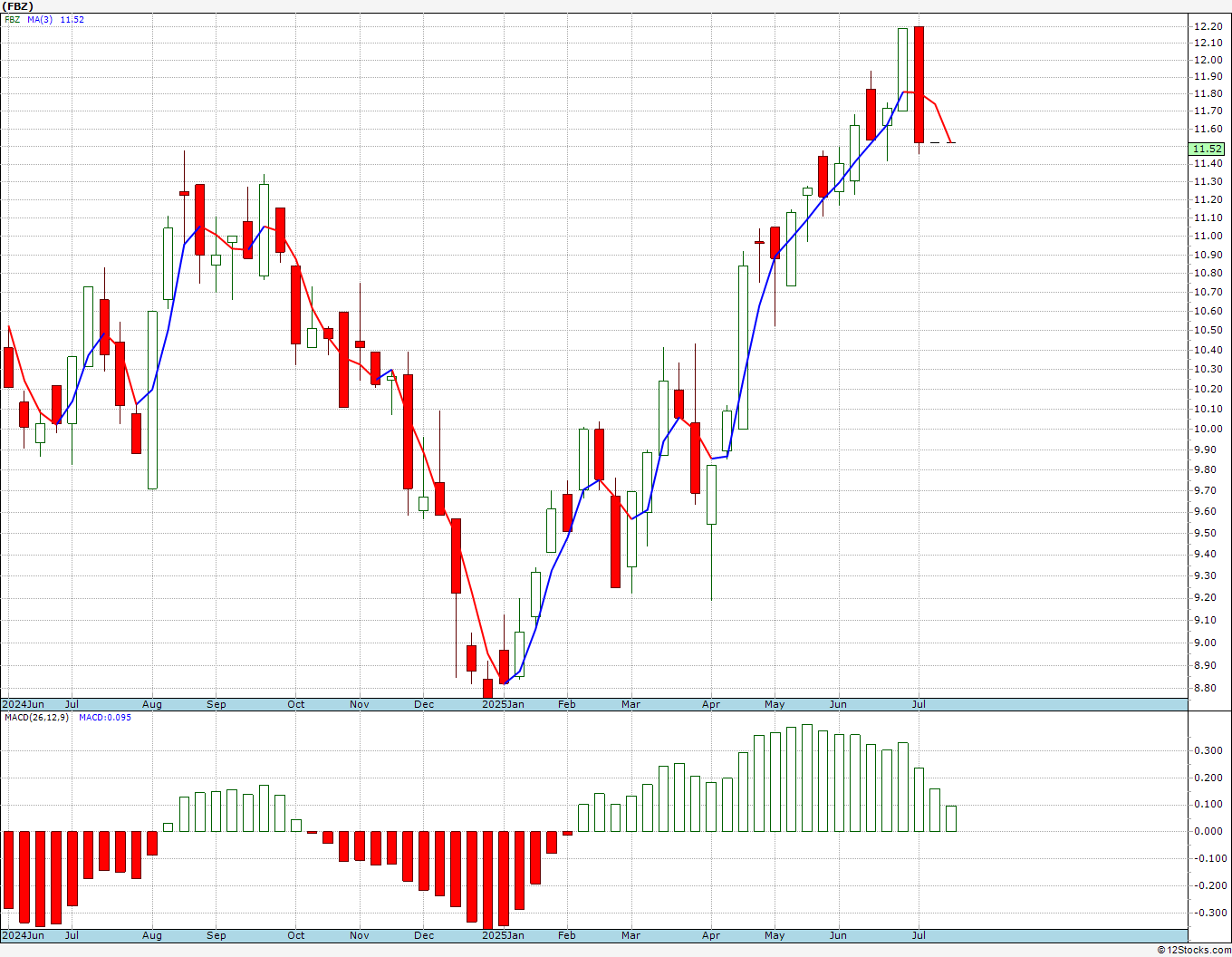Click Feb on the MACD panel date axis
This screenshot has width=1232, height=957.
coord(567,935)
